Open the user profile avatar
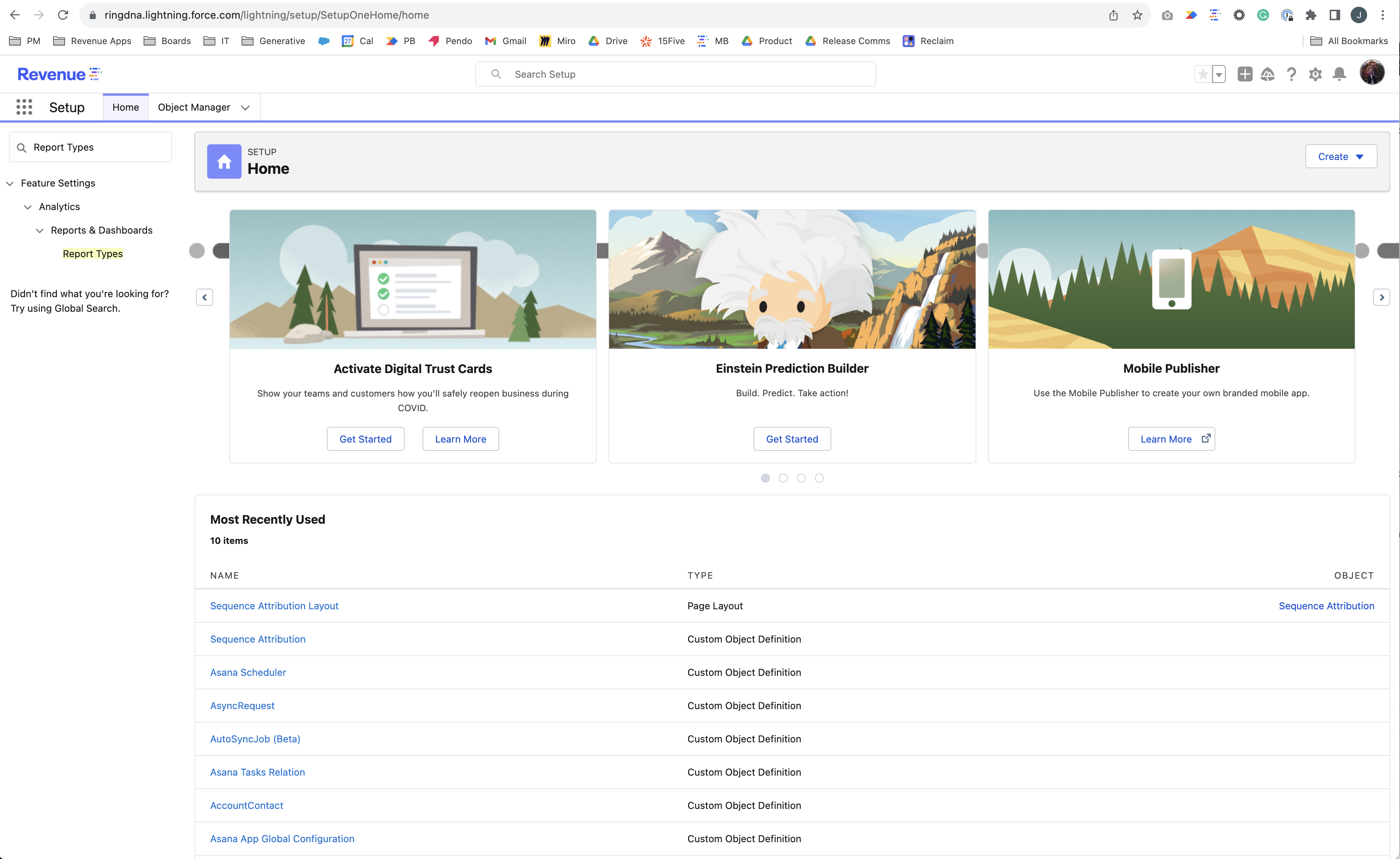The height and width of the screenshot is (859, 1400). [1372, 73]
